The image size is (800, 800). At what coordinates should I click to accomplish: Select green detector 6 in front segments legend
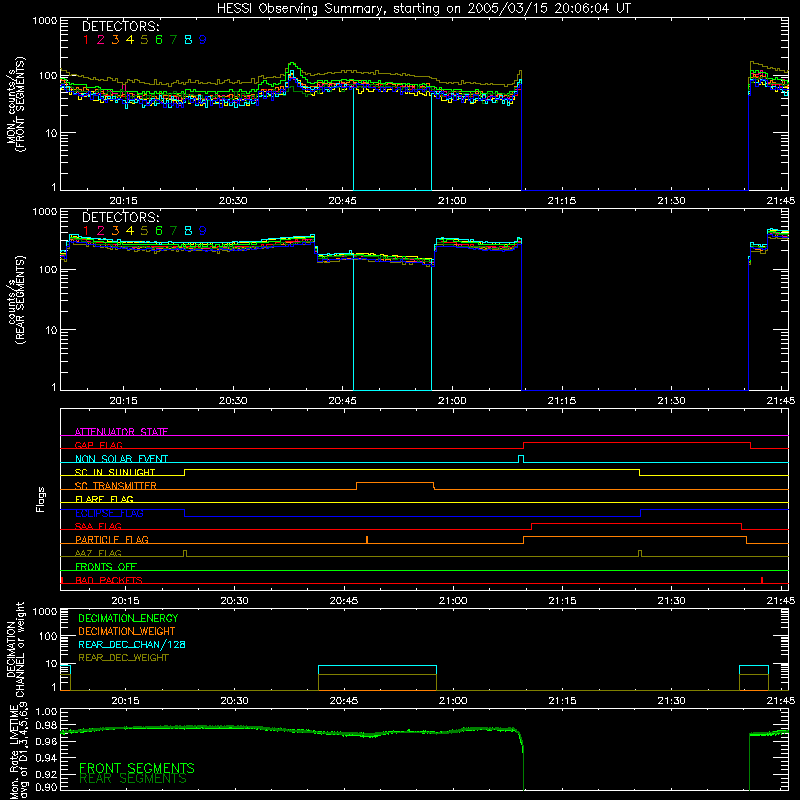pos(159,40)
